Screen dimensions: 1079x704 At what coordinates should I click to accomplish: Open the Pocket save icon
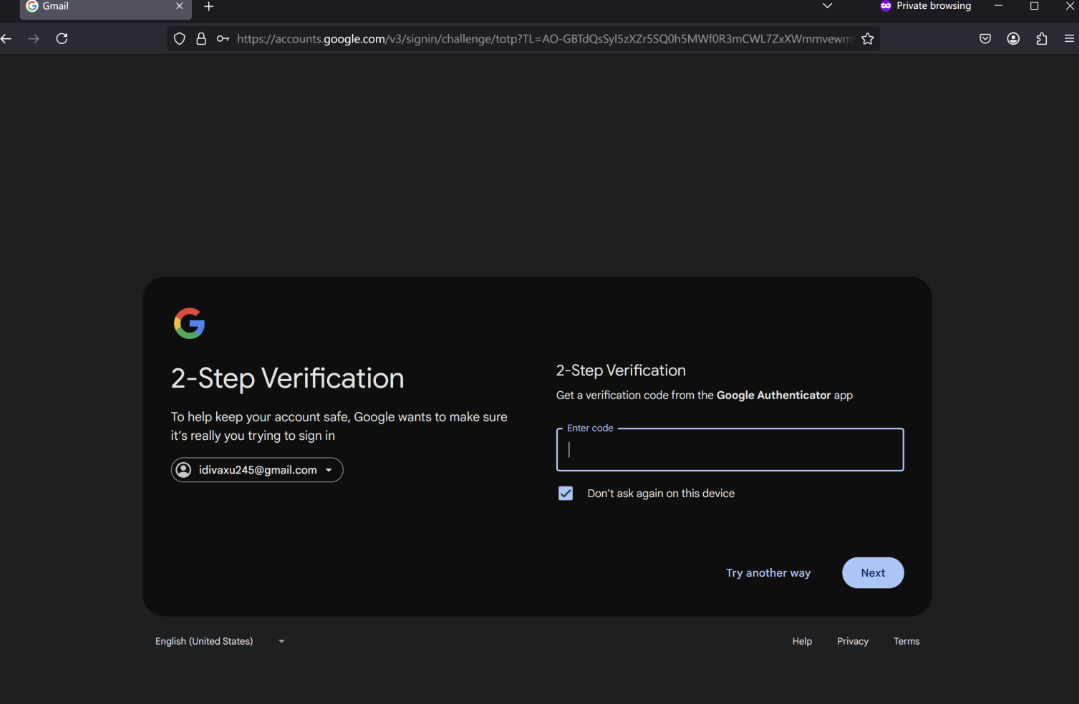(985, 39)
